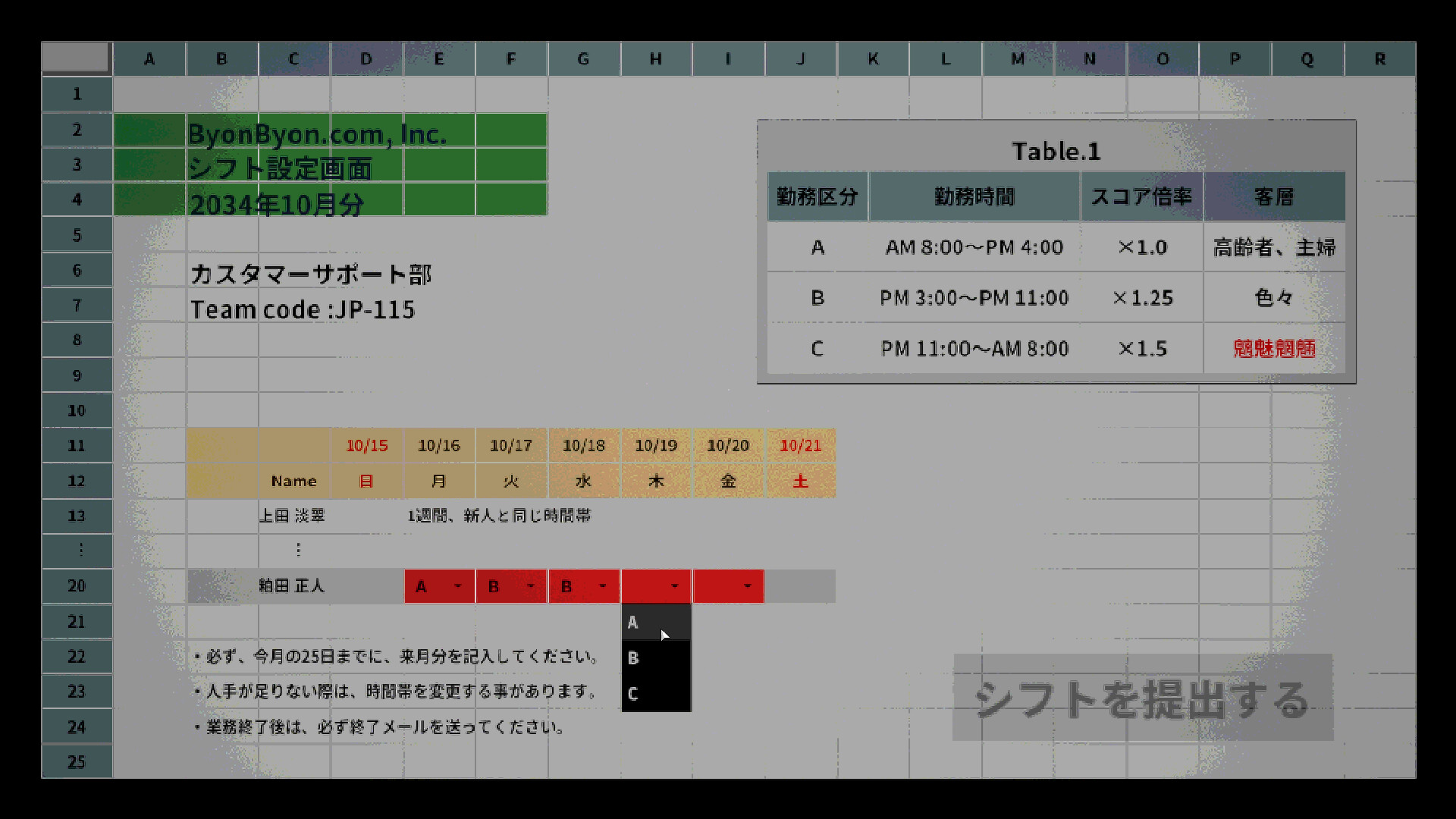Choose option C from the open dropdown

tap(655, 692)
